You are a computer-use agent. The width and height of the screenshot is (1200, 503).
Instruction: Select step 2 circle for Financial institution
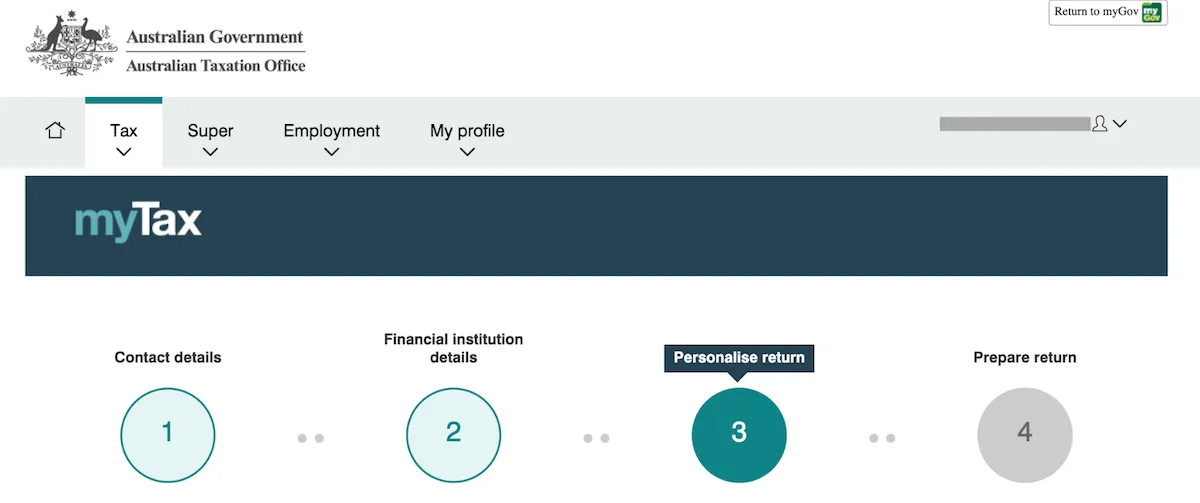pos(453,434)
